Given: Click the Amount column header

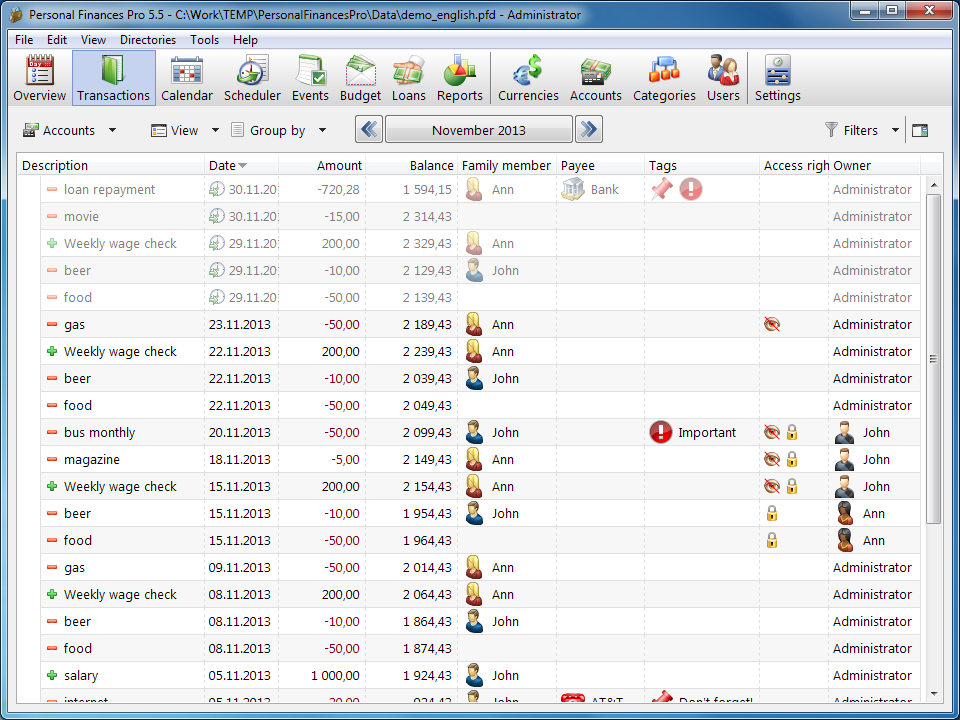Looking at the screenshot, I should pos(322,165).
